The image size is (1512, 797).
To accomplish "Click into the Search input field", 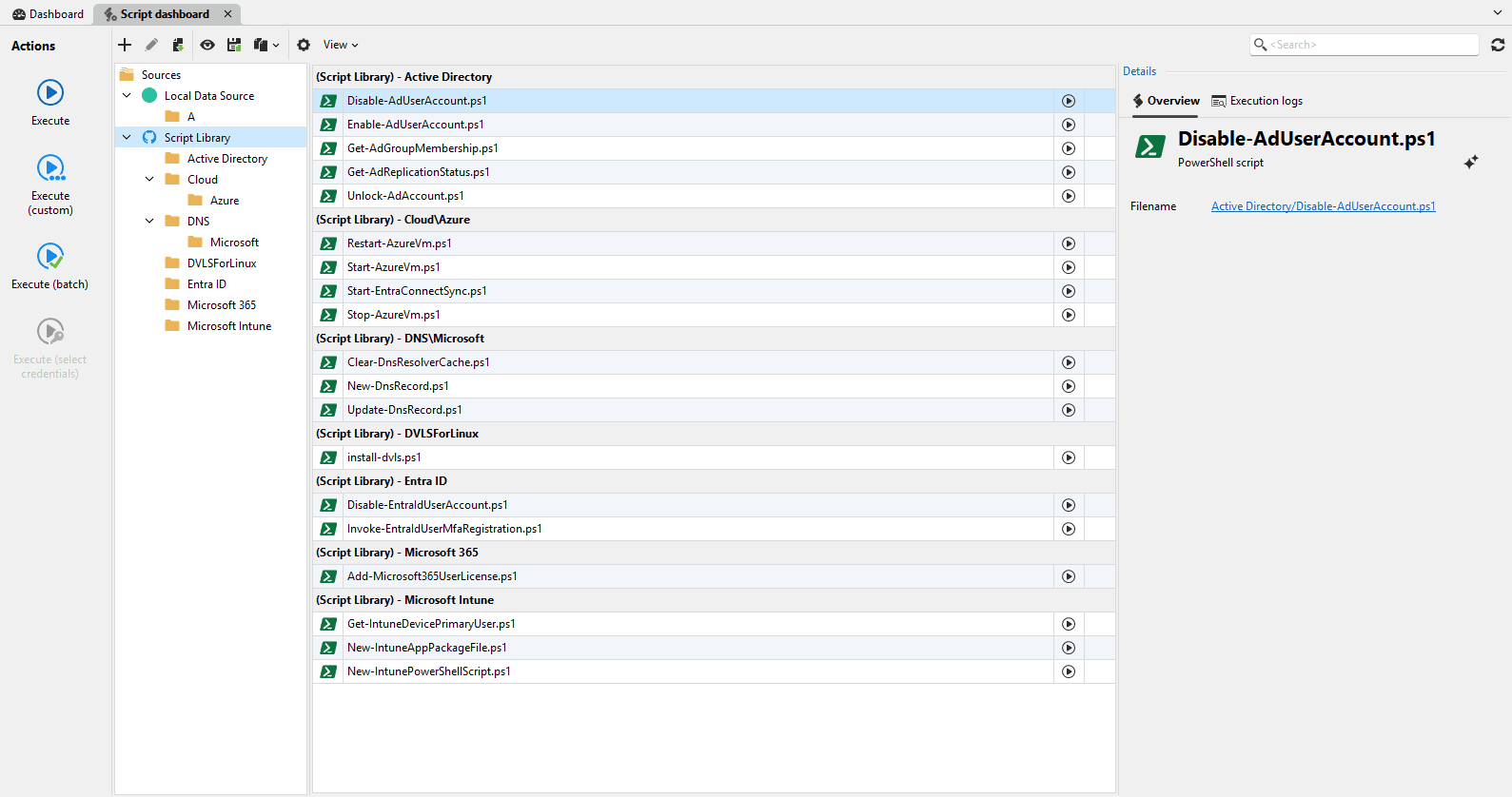I will (1370, 45).
